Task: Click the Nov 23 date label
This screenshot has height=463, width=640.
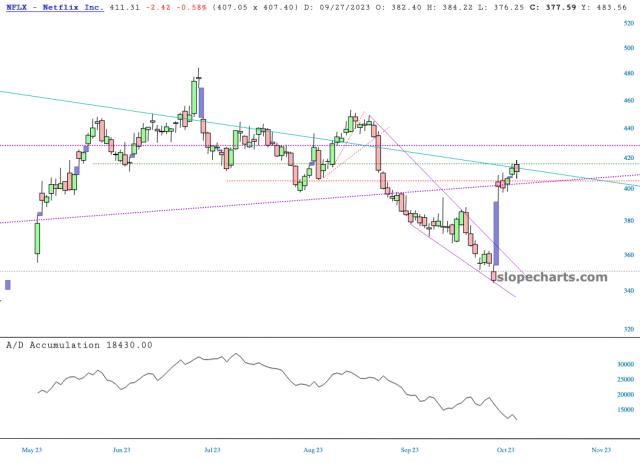Action: click(601, 450)
